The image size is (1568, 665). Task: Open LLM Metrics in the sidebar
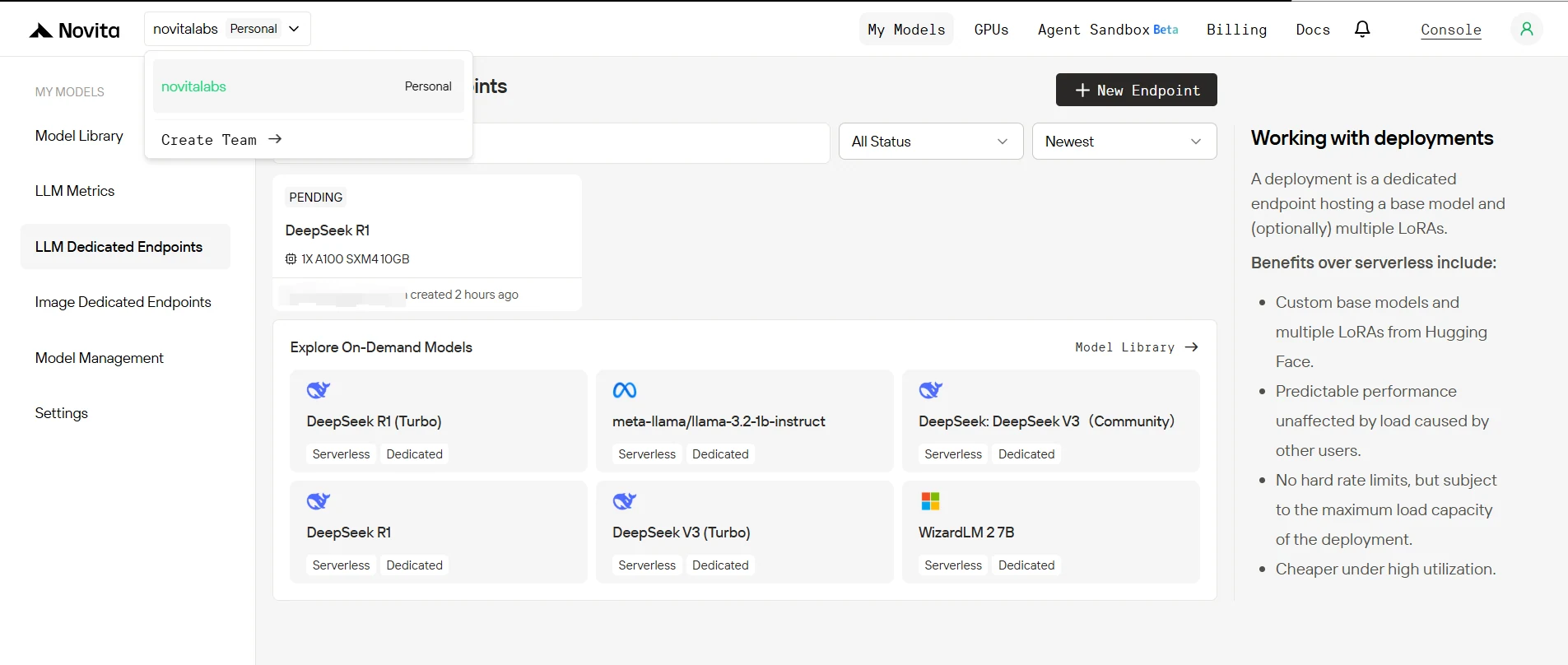75,191
